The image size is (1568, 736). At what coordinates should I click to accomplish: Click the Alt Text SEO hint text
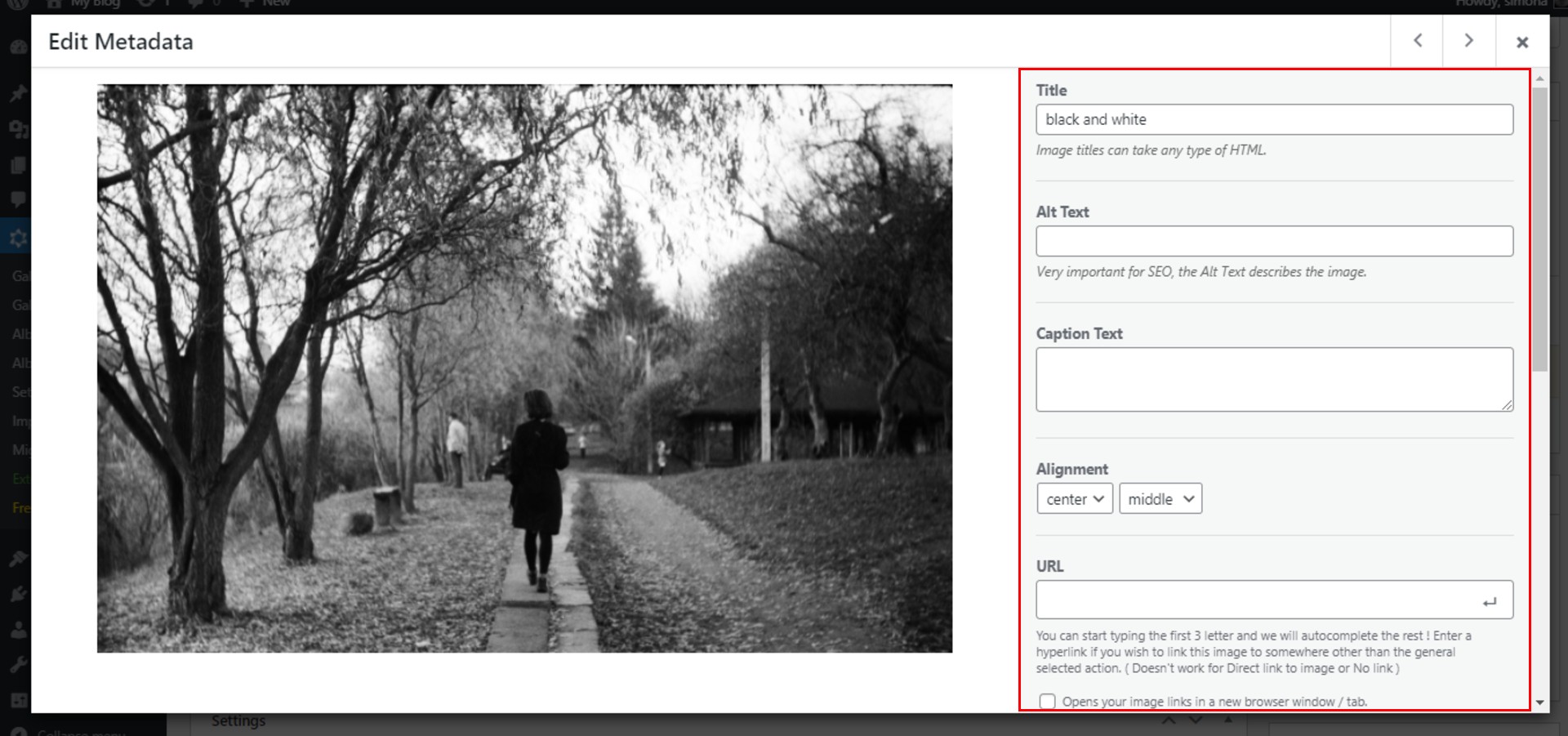coord(1200,272)
